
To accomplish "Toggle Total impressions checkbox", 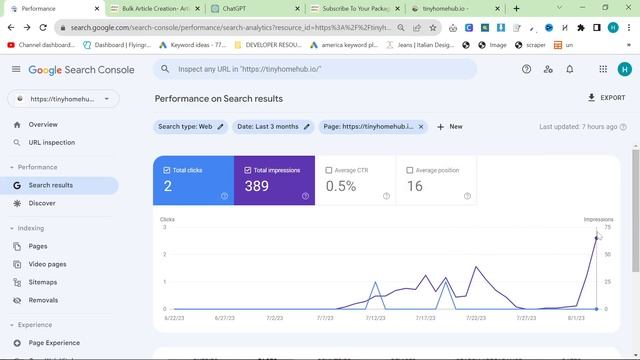I will click(x=247, y=170).
